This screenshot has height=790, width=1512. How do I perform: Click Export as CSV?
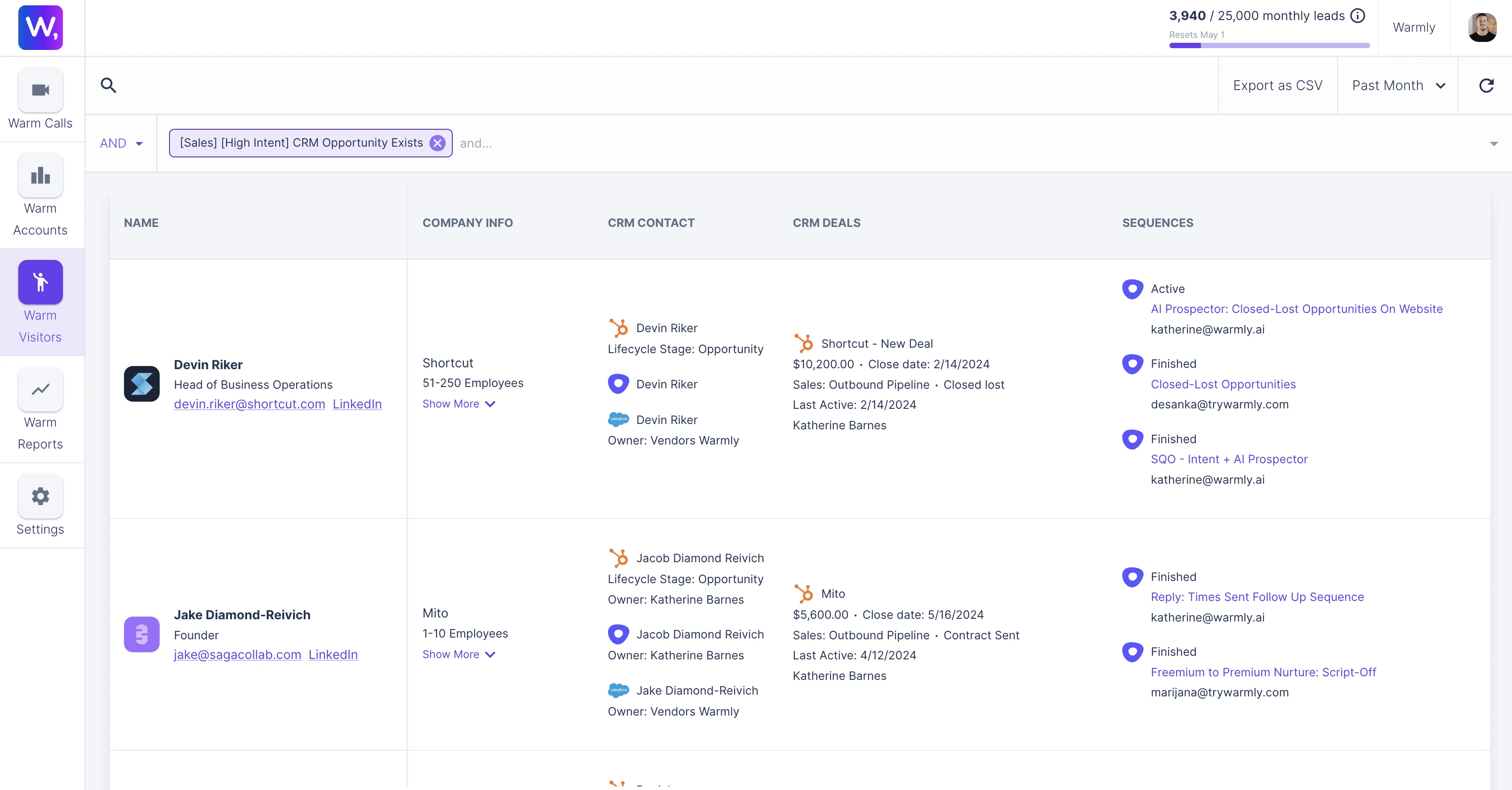1278,86
